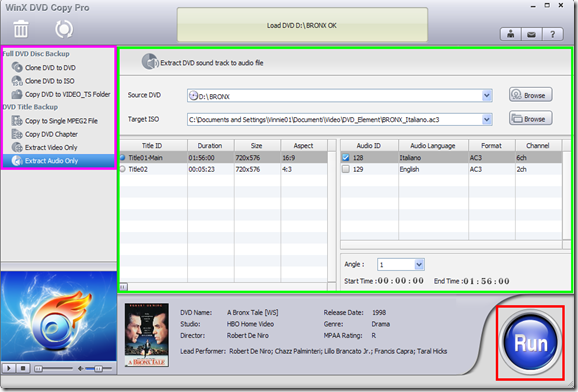The height and width of the screenshot is (392, 578).
Task: Click the envelope email icon button
Action: click(x=531, y=34)
